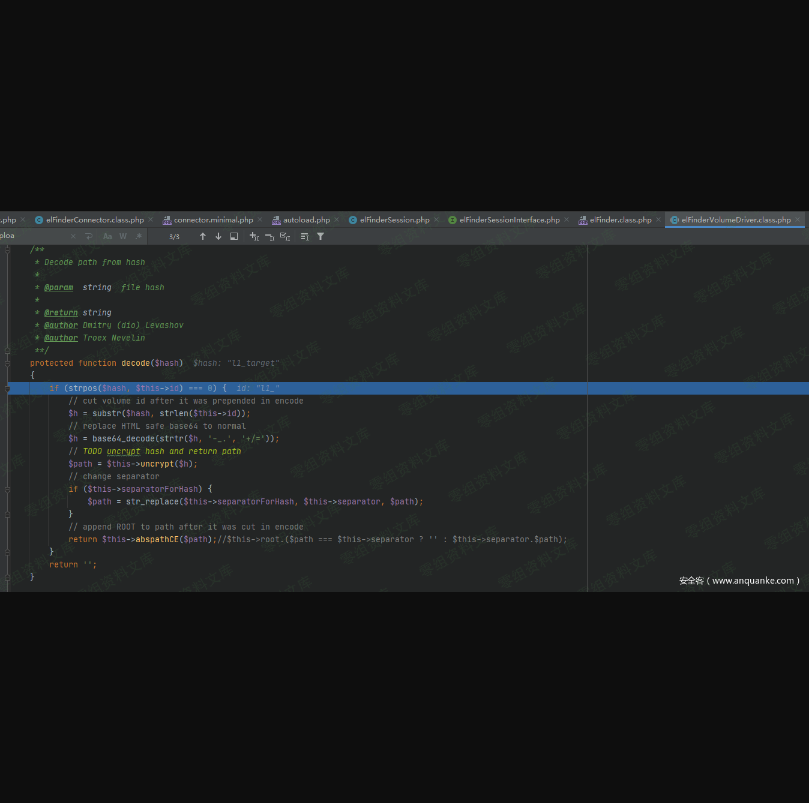Jump to previous search occurrence arrow
The image size is (809, 803).
coord(202,237)
